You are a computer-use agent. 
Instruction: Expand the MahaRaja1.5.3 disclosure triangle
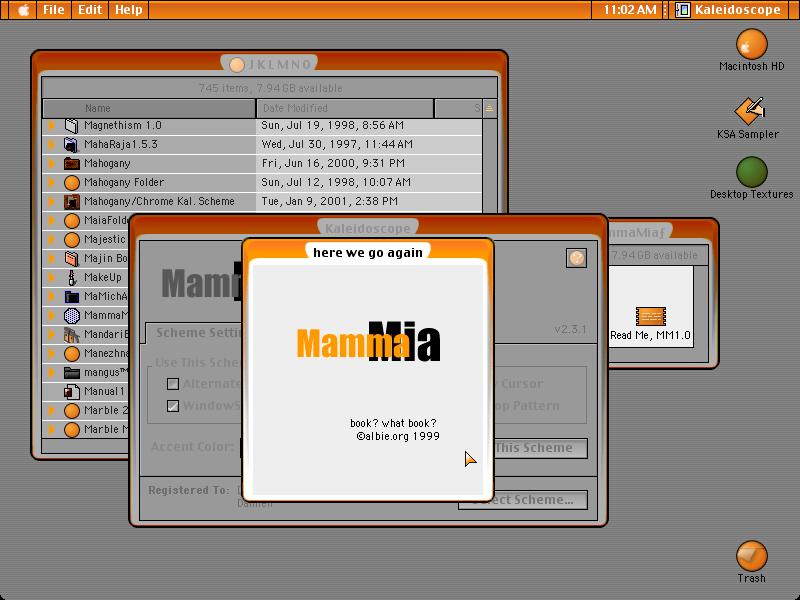(x=52, y=144)
